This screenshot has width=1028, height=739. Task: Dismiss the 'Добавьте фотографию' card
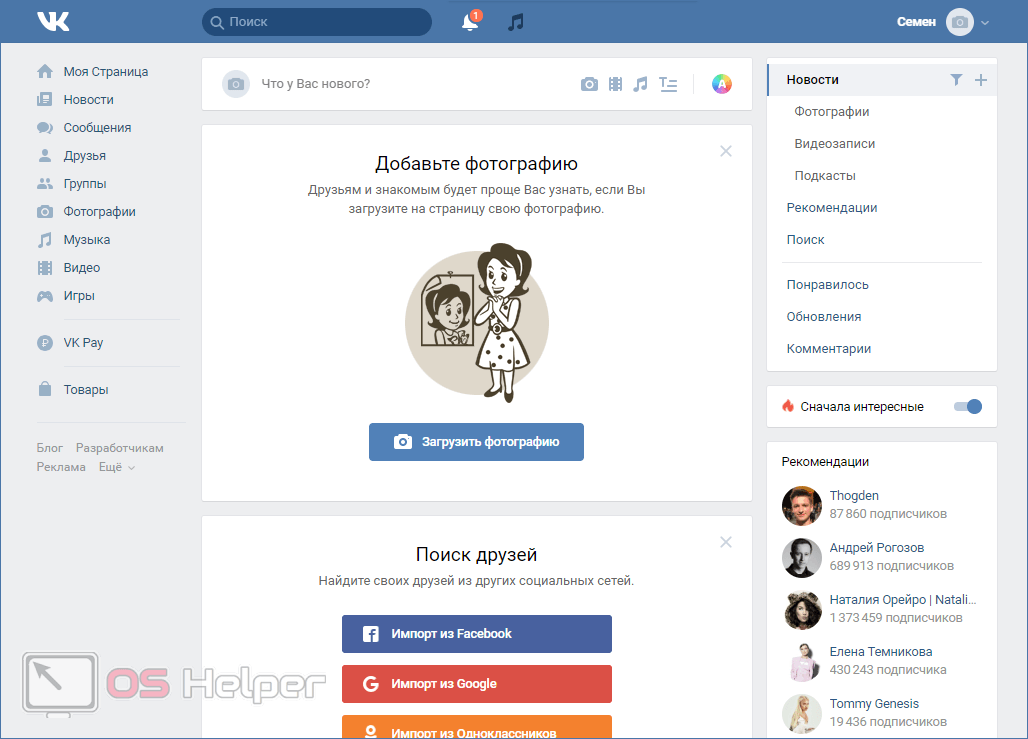click(x=726, y=151)
